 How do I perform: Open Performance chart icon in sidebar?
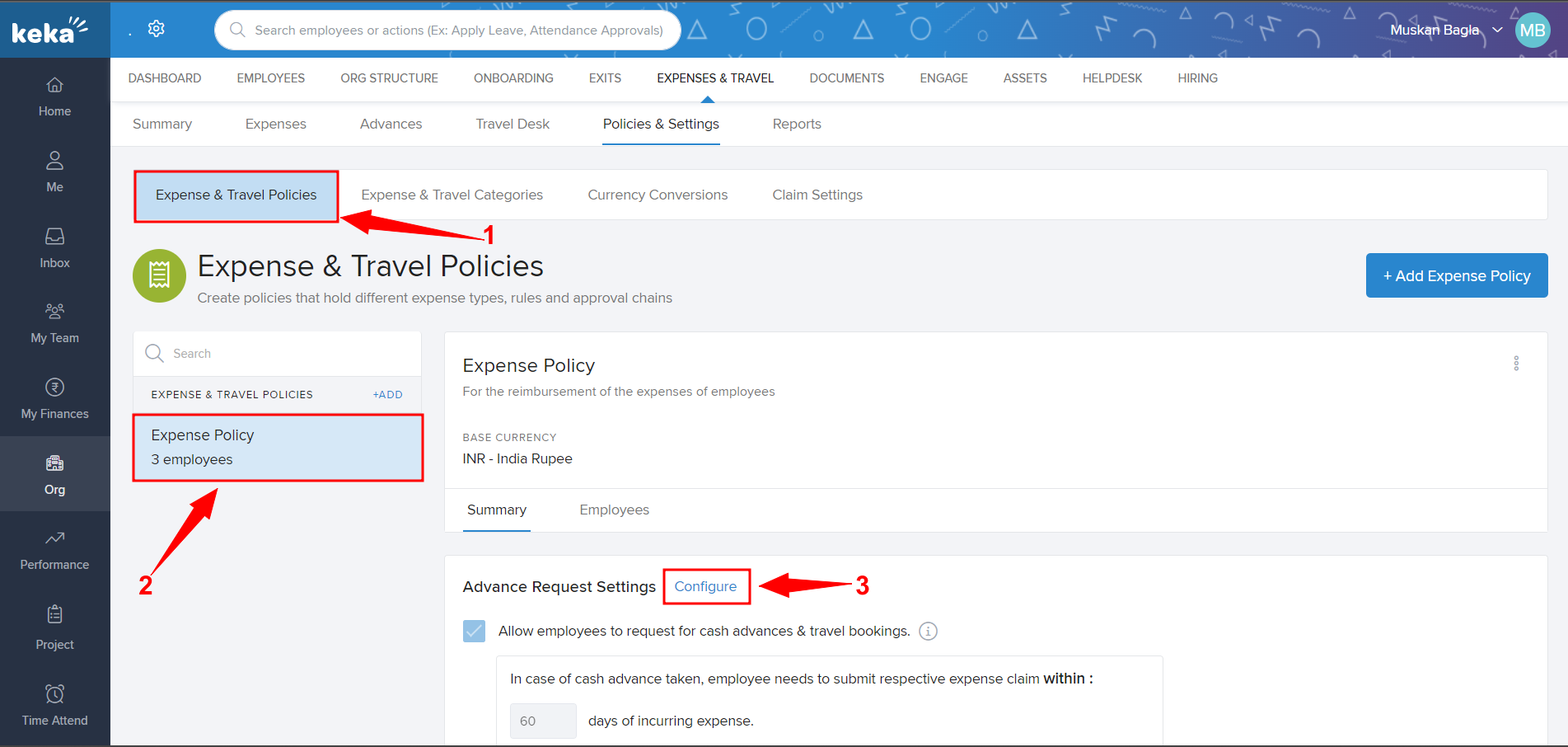point(54,539)
